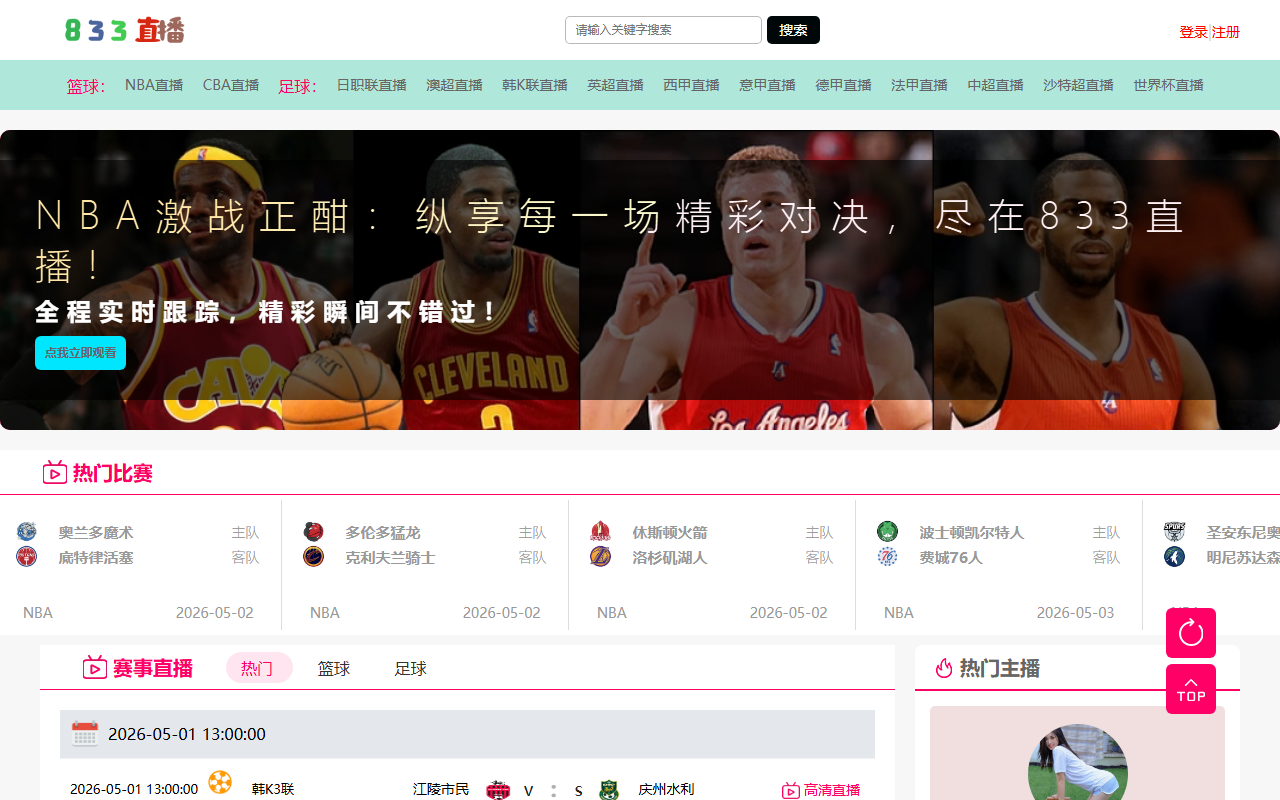
Task: Open the 奥兰多魔术 team name
Action: (x=96, y=533)
